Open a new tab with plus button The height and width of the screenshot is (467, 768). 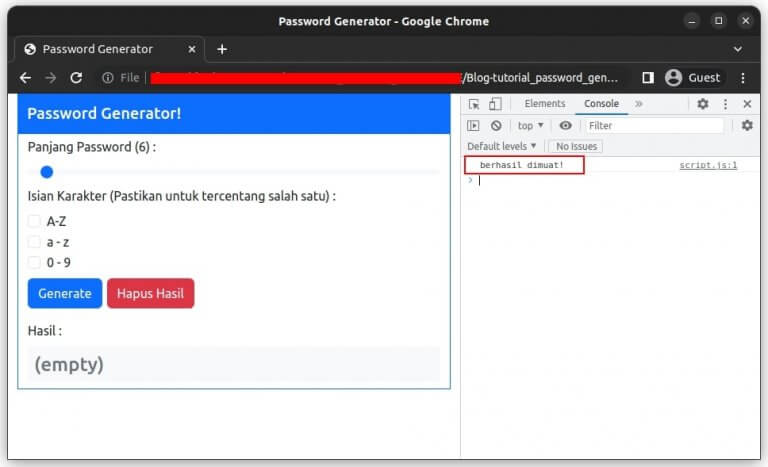pos(222,49)
